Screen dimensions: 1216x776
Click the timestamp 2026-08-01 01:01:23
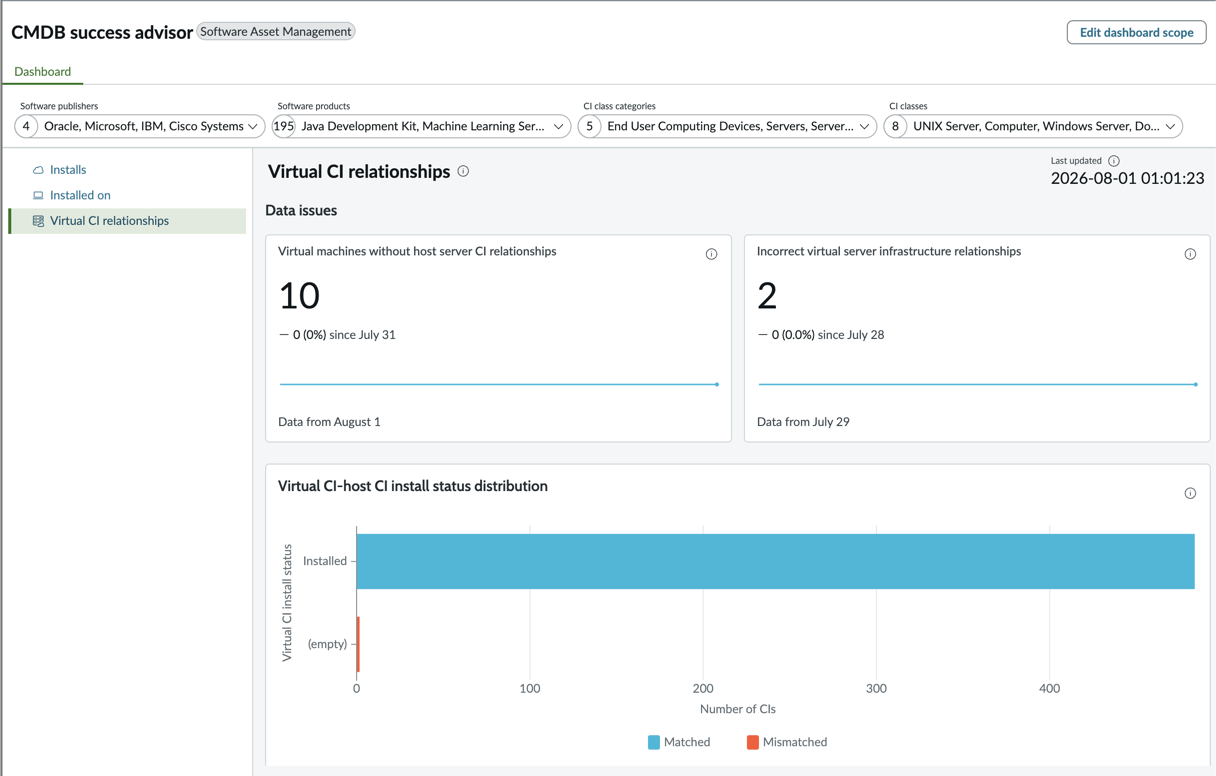tap(1127, 178)
